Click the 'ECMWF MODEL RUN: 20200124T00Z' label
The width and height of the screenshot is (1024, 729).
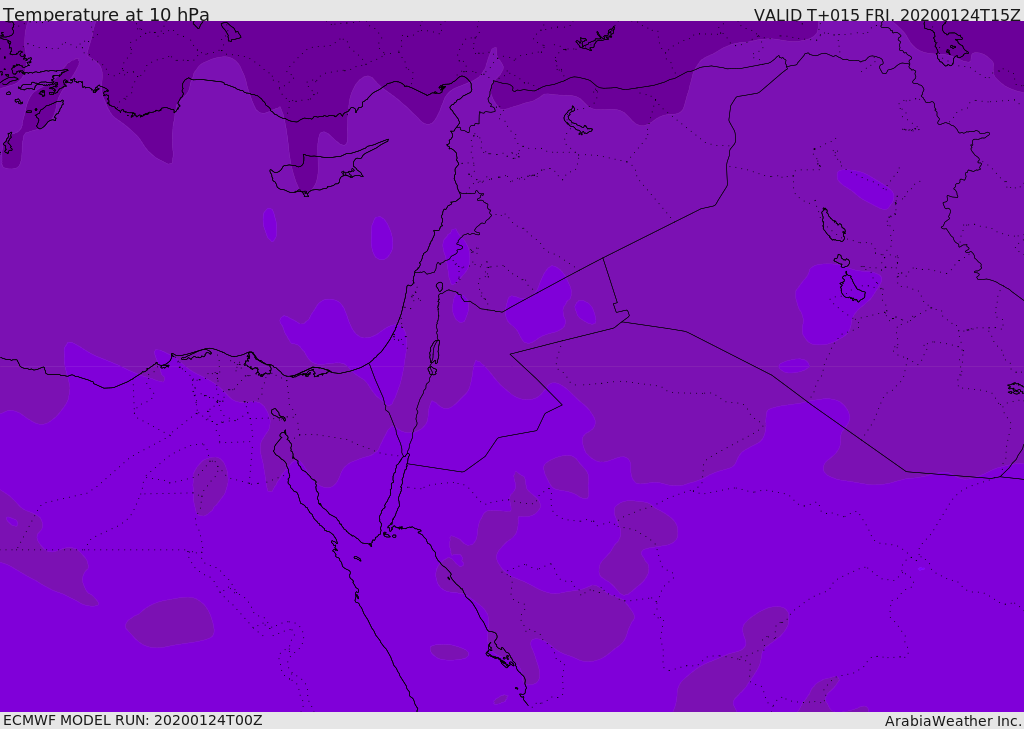[x=133, y=720]
